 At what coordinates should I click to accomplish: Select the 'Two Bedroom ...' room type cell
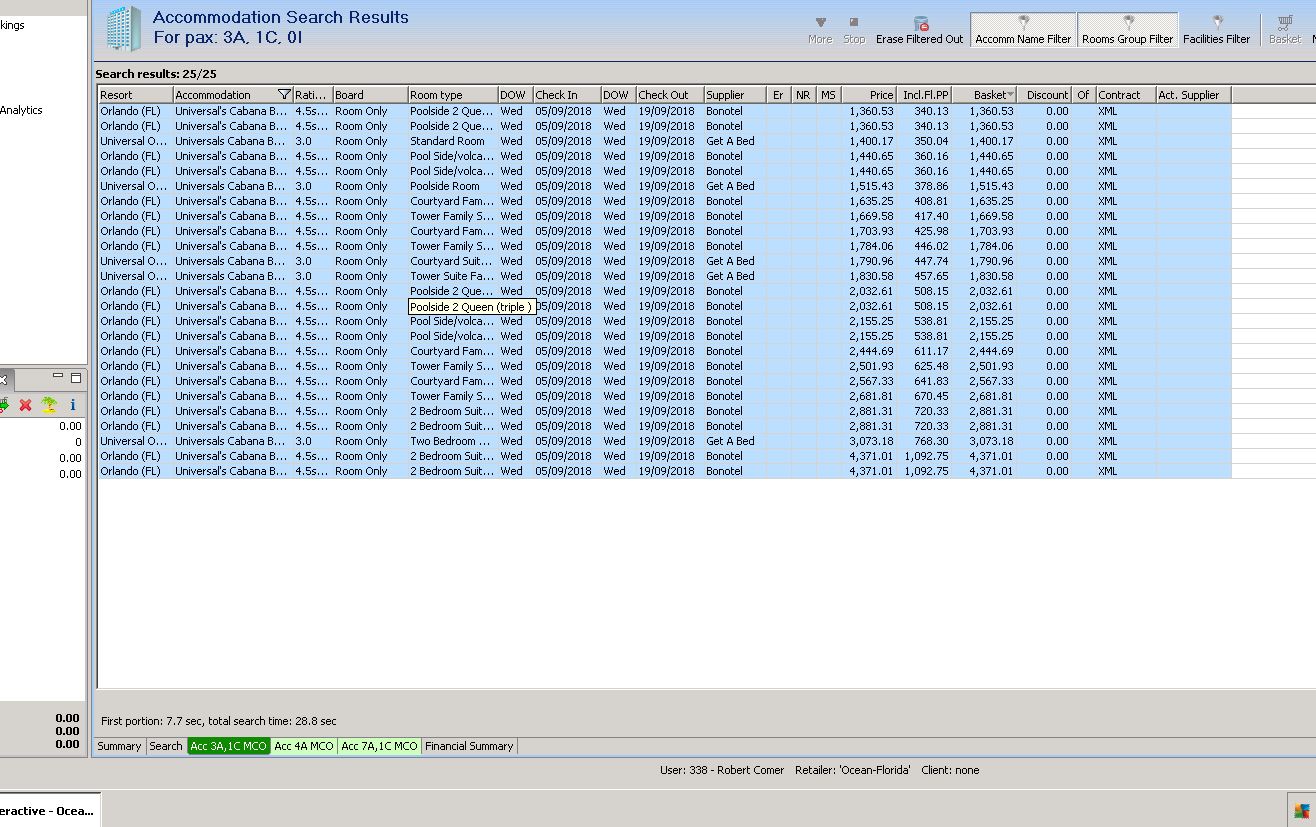click(452, 441)
